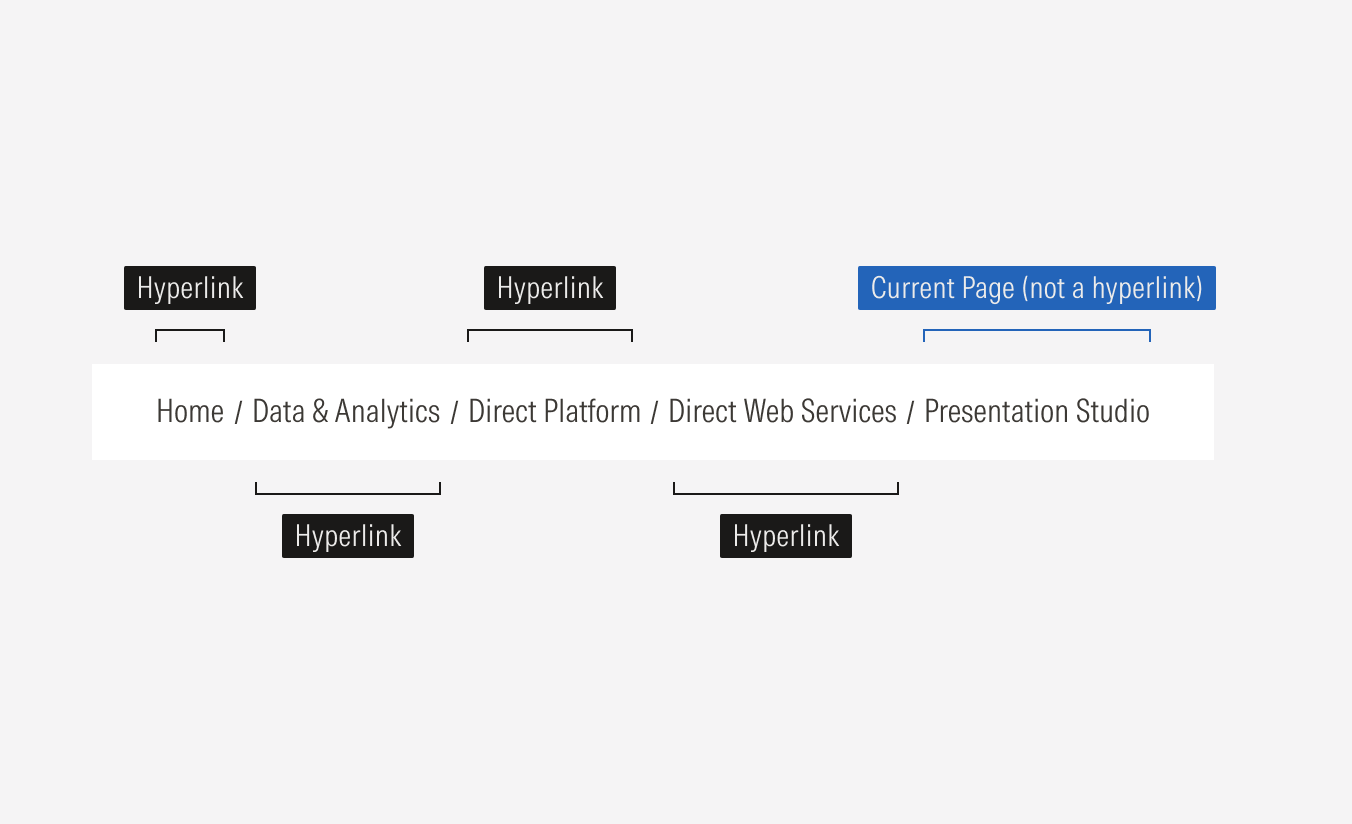
Task: Click the bracket line below Data & Analytics
Action: tap(348, 493)
